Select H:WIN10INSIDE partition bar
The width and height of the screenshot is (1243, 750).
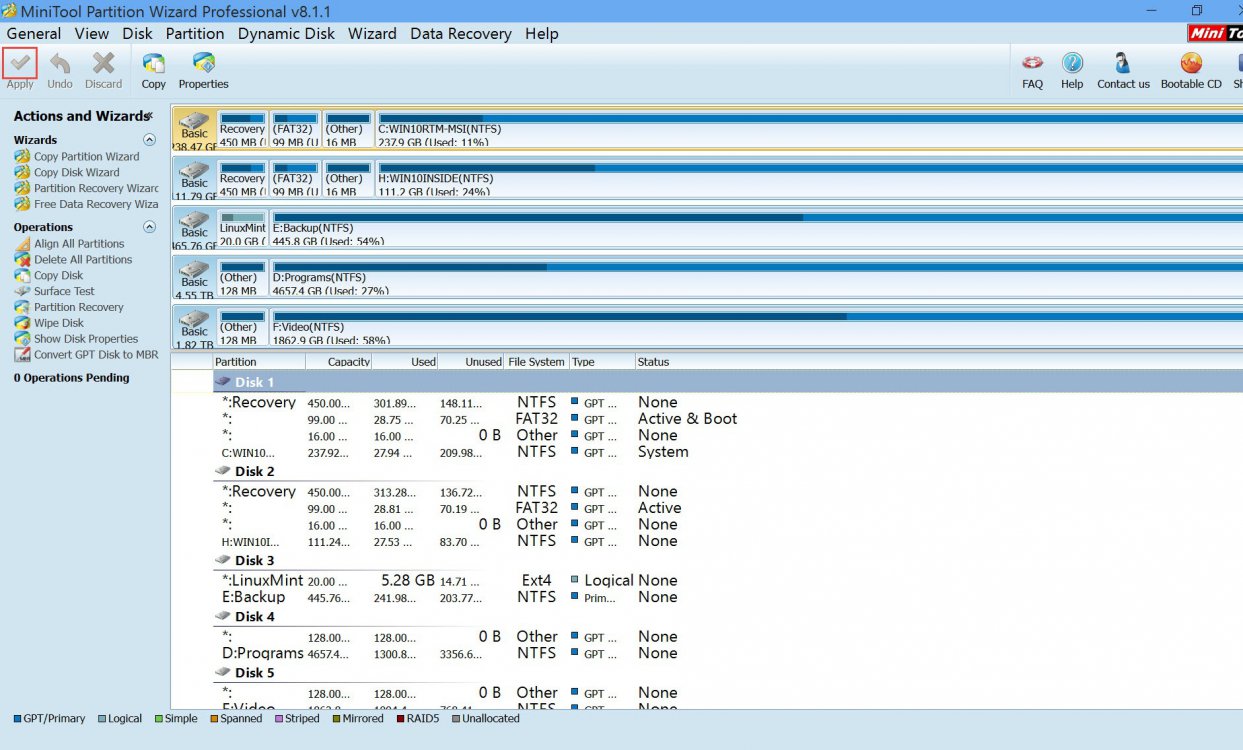pyautogui.click(x=809, y=178)
